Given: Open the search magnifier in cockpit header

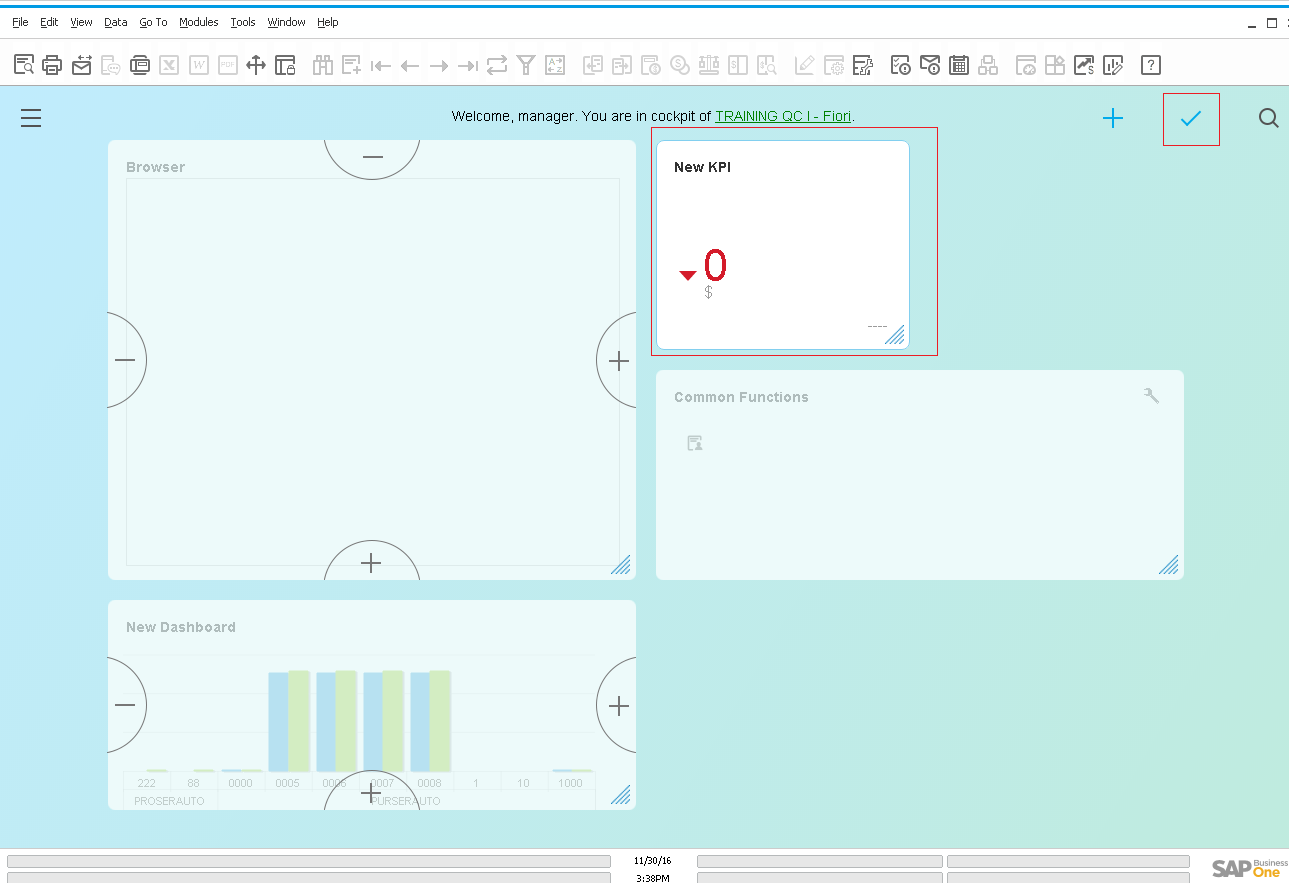Looking at the screenshot, I should [1268, 118].
